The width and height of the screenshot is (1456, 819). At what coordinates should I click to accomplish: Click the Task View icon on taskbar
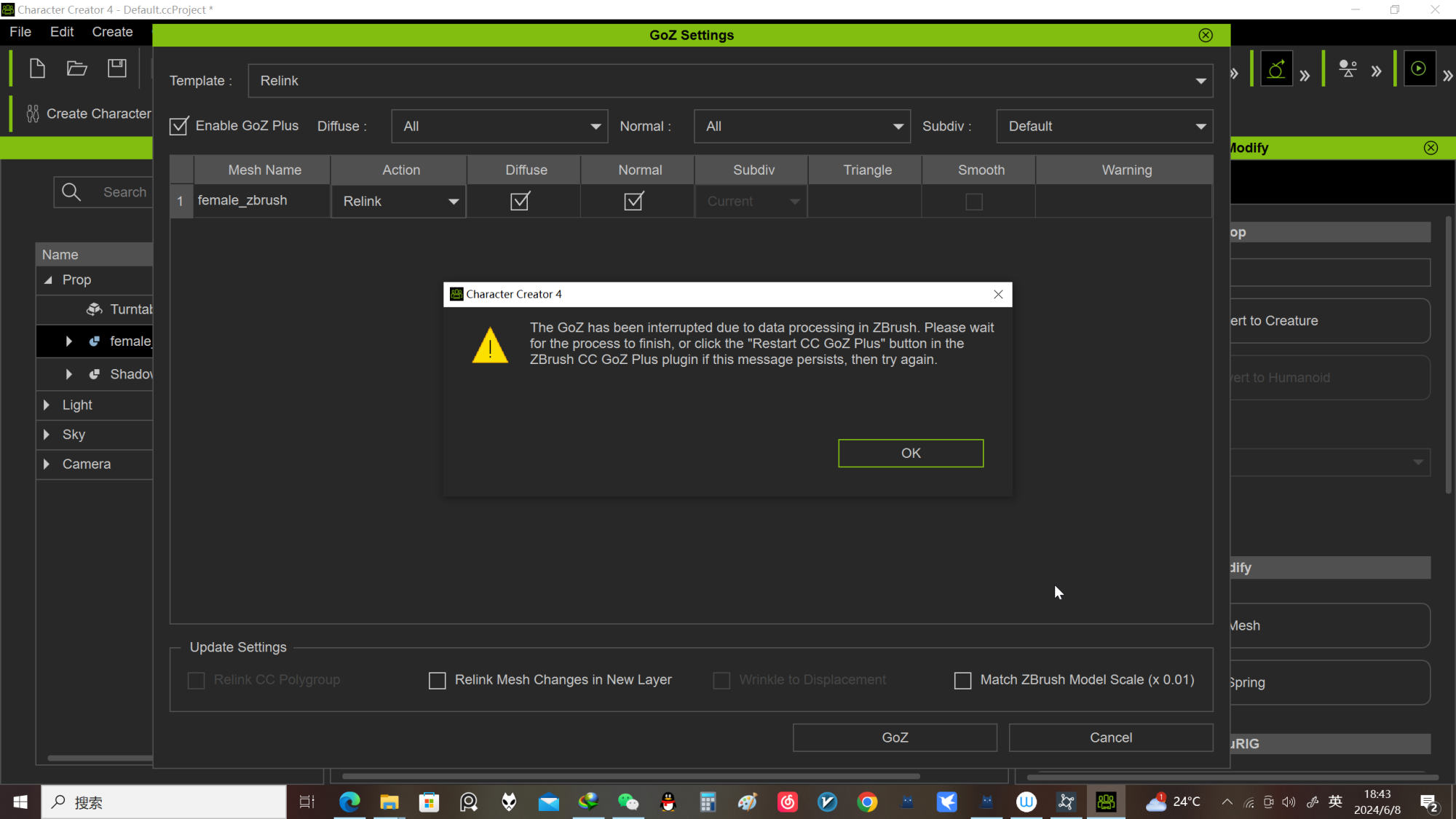[x=307, y=802]
